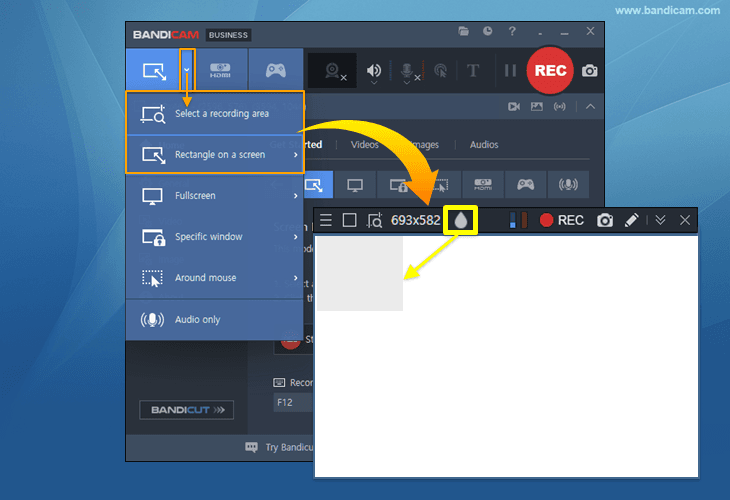Select the fullscreen monitor mode tile
This screenshot has width=730, height=500.
(x=355, y=185)
